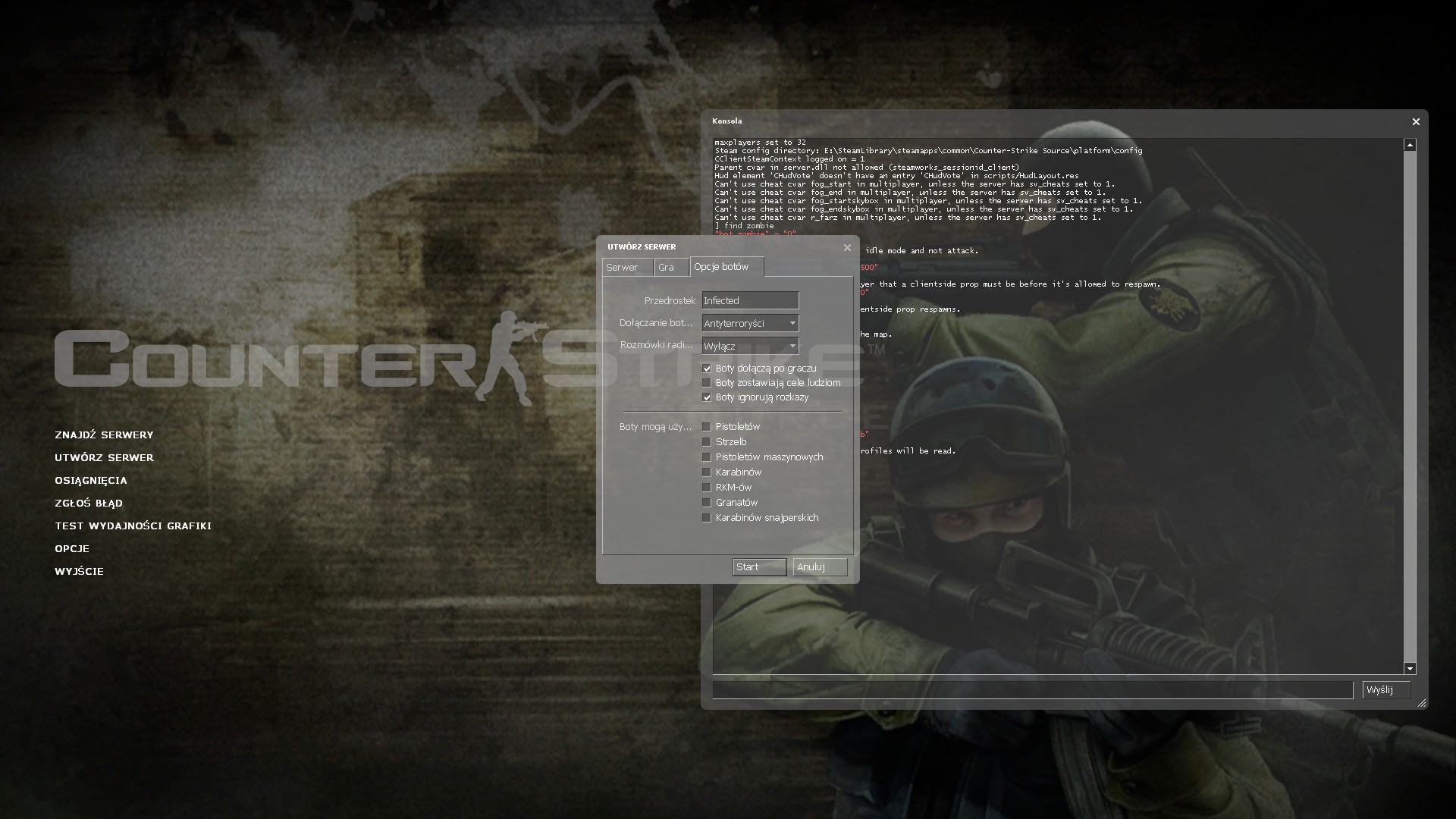Click the Konsola window title
This screenshot has width=1456, height=819.
coord(726,121)
